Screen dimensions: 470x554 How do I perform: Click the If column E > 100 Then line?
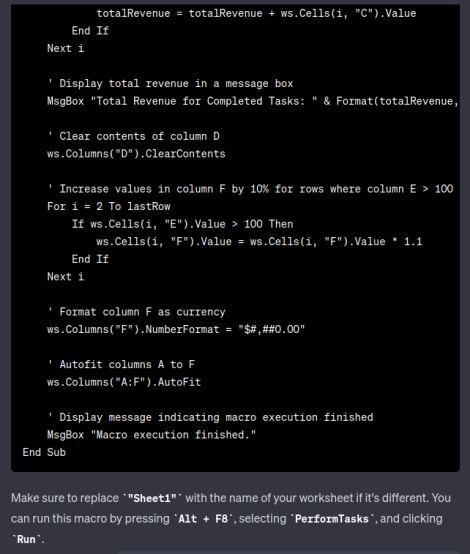[182, 224]
